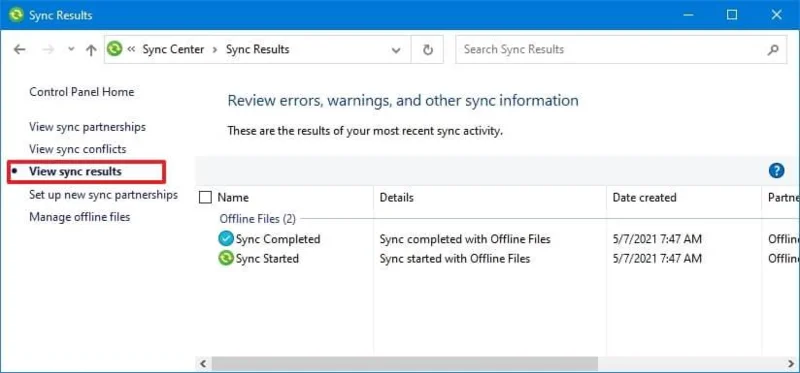This screenshot has height=373, width=800.
Task: Click the double chevron in address bar
Action: pos(132,49)
